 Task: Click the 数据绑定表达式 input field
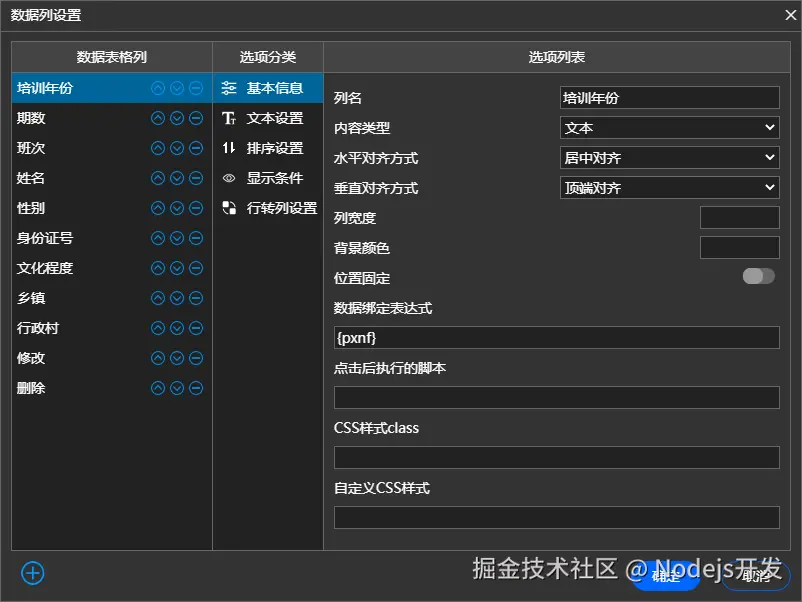[x=556, y=337]
